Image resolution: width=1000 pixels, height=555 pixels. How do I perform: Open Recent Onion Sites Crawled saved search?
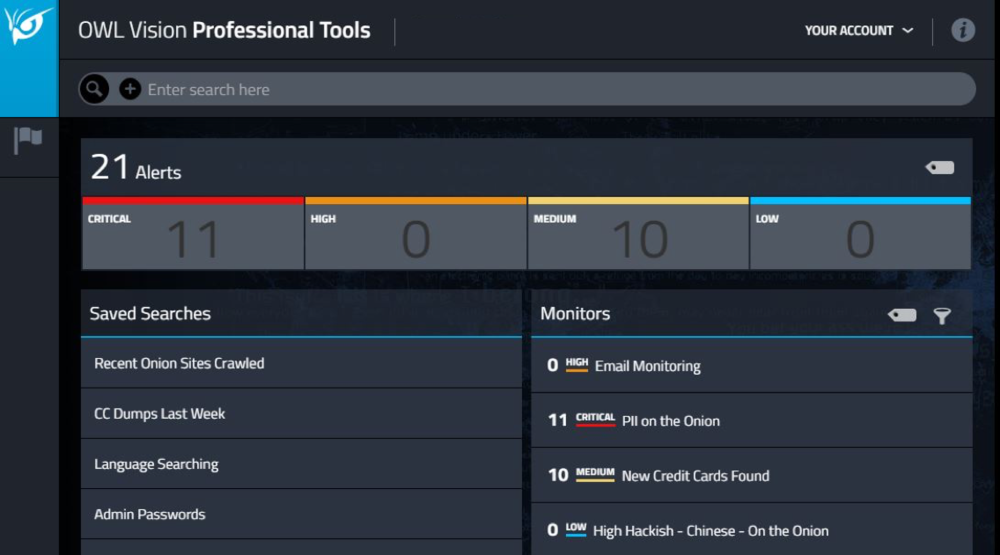pyautogui.click(x=301, y=363)
